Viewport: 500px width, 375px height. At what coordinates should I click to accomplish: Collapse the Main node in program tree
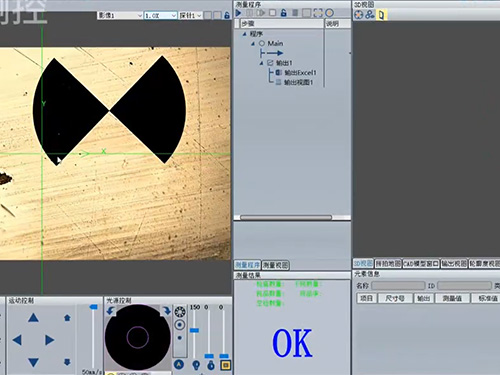coord(253,44)
